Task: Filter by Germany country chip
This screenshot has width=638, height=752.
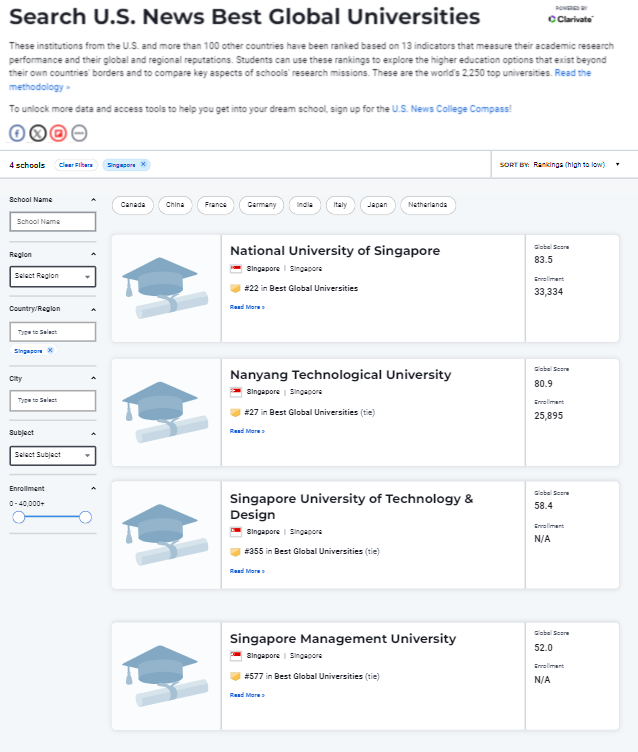Action: click(x=261, y=205)
